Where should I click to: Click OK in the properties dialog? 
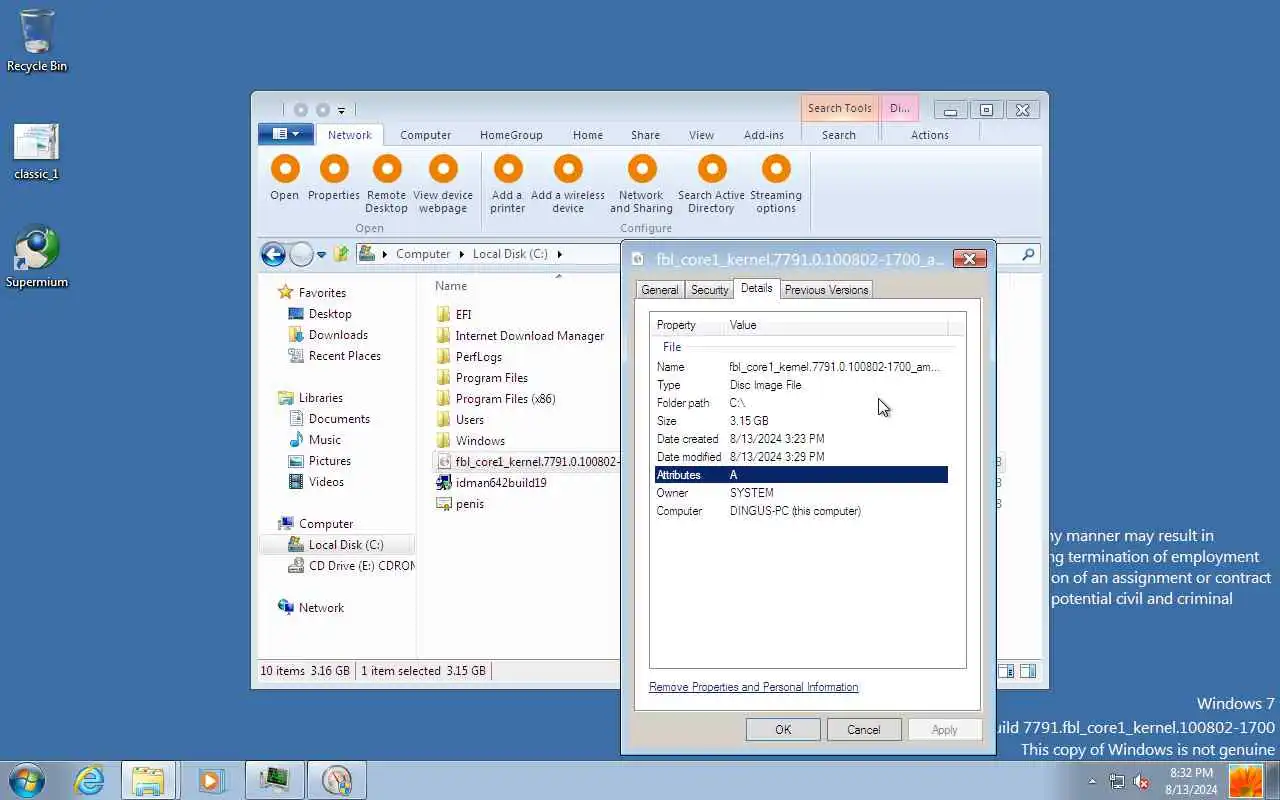pos(783,730)
